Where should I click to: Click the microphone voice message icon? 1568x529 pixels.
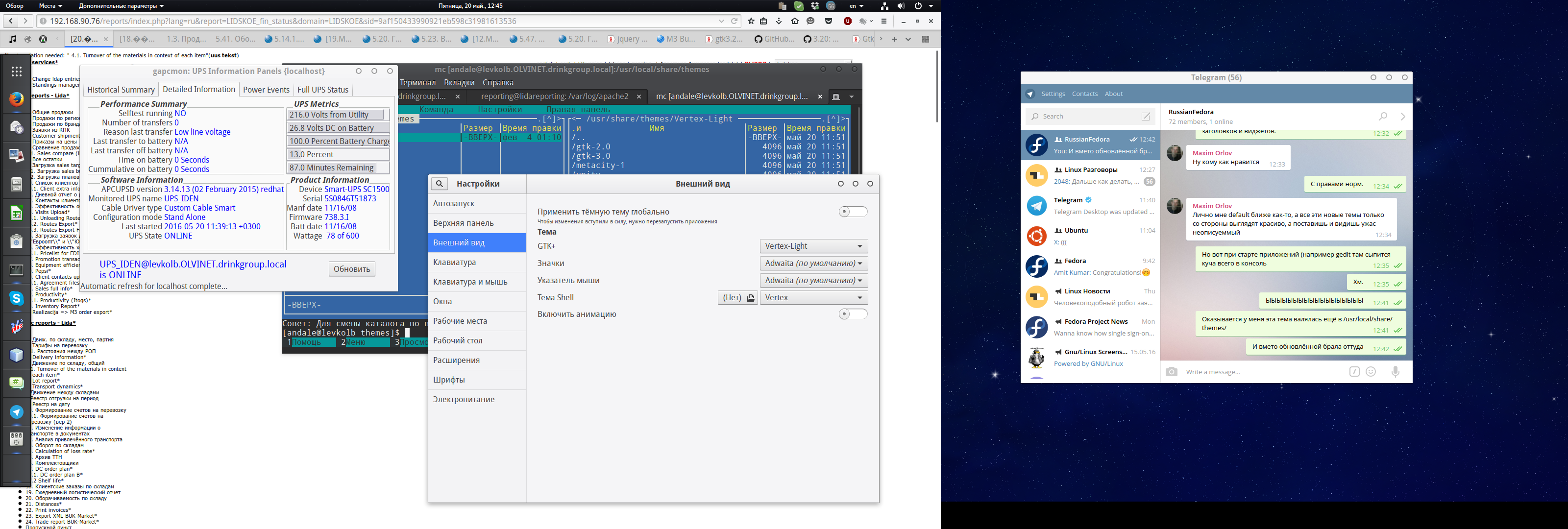pyautogui.click(x=1396, y=371)
